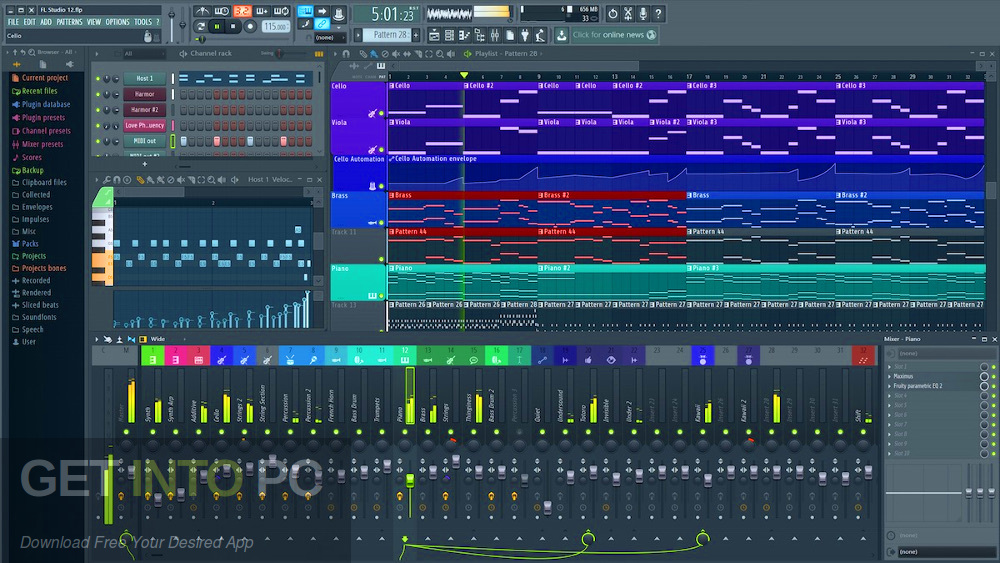Toggle pattern/song mode button
Screen dimensions: 1000x563
coord(200,27)
